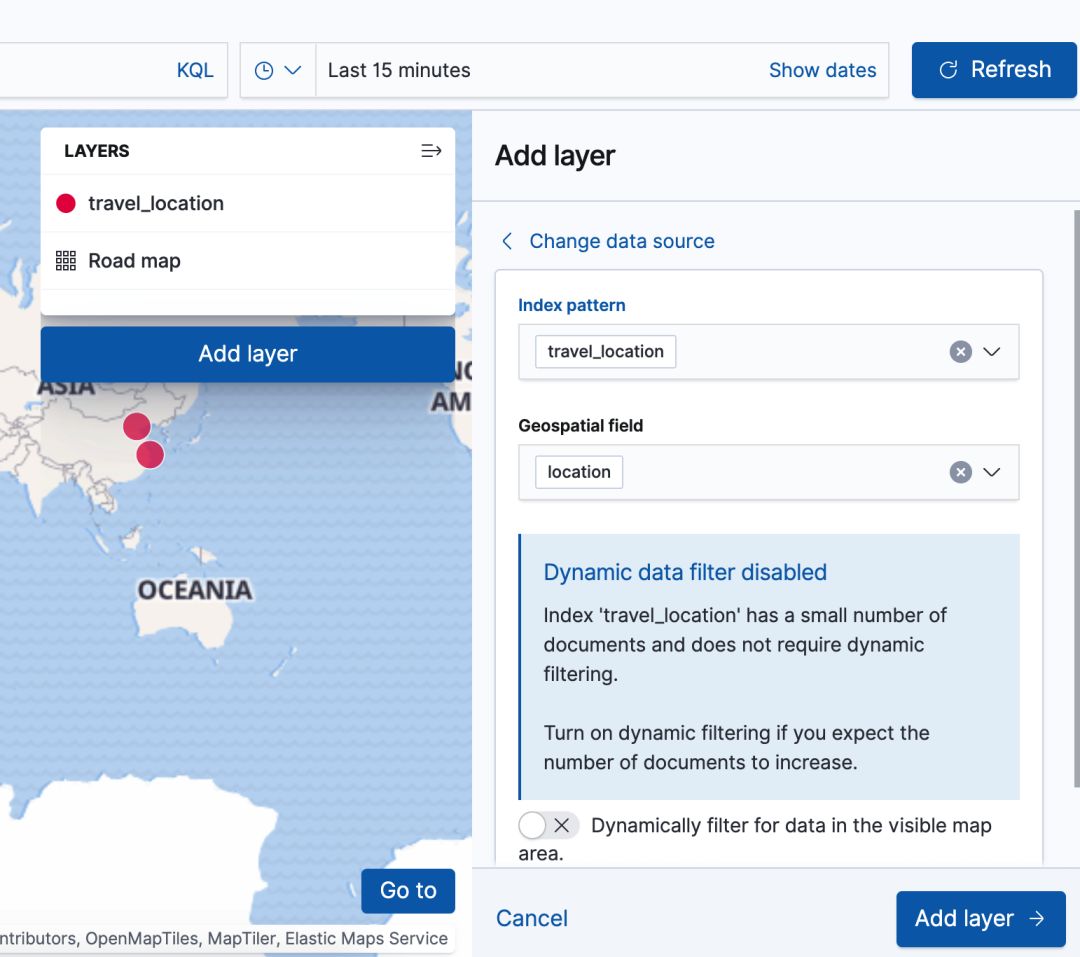Viewport: 1080px width, 957px height.
Task: Click the KQL query language switcher
Action: click(x=195, y=70)
